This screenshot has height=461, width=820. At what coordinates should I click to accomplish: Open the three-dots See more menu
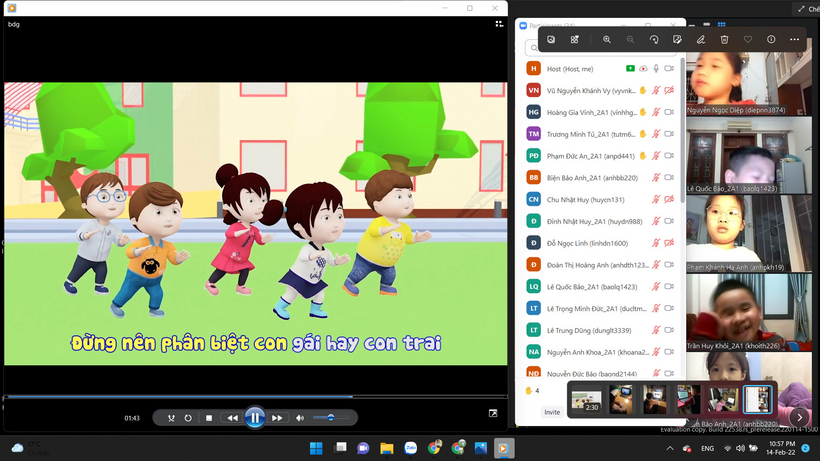795,40
